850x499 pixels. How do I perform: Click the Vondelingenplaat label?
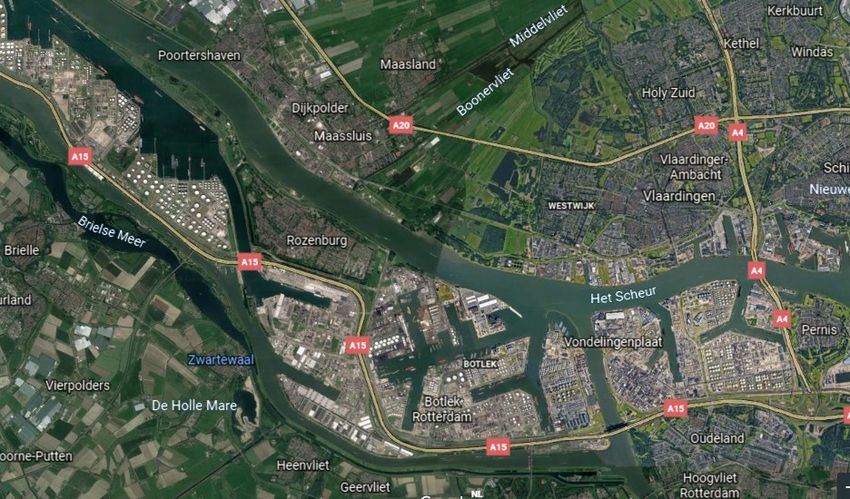[614, 342]
